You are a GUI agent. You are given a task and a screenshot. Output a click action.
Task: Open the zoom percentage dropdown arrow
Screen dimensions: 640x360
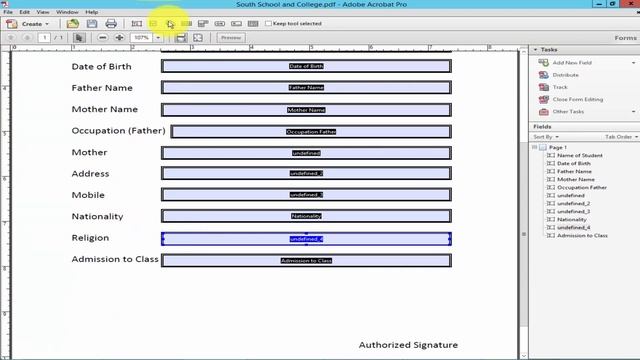point(158,38)
